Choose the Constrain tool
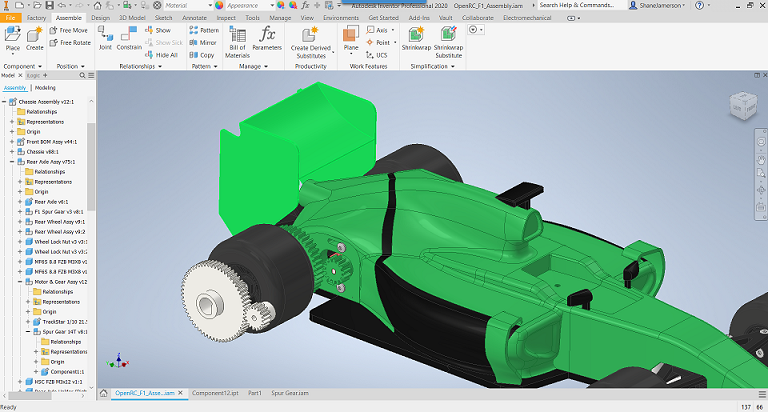The width and height of the screenshot is (768, 412). coord(129,37)
